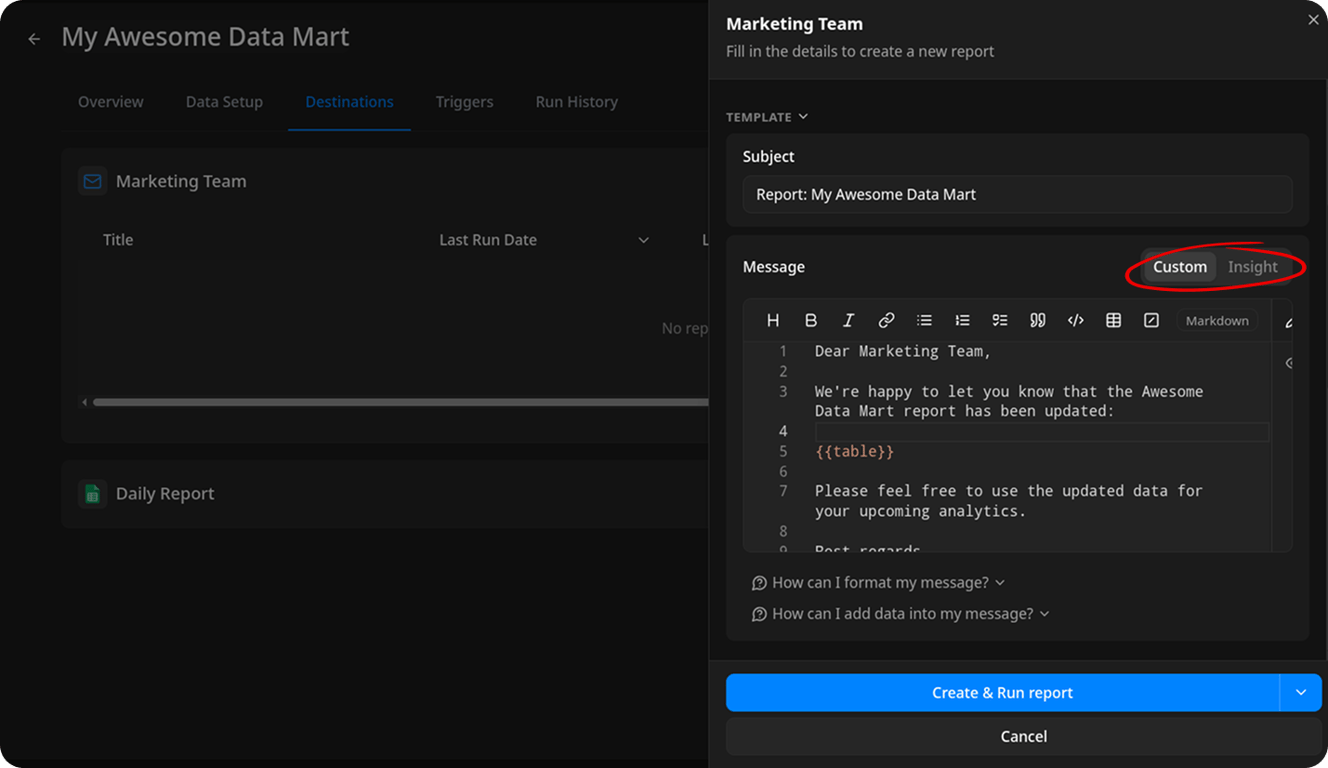This screenshot has width=1328, height=768.
Task: Open the Overview tab
Action: tap(111, 102)
